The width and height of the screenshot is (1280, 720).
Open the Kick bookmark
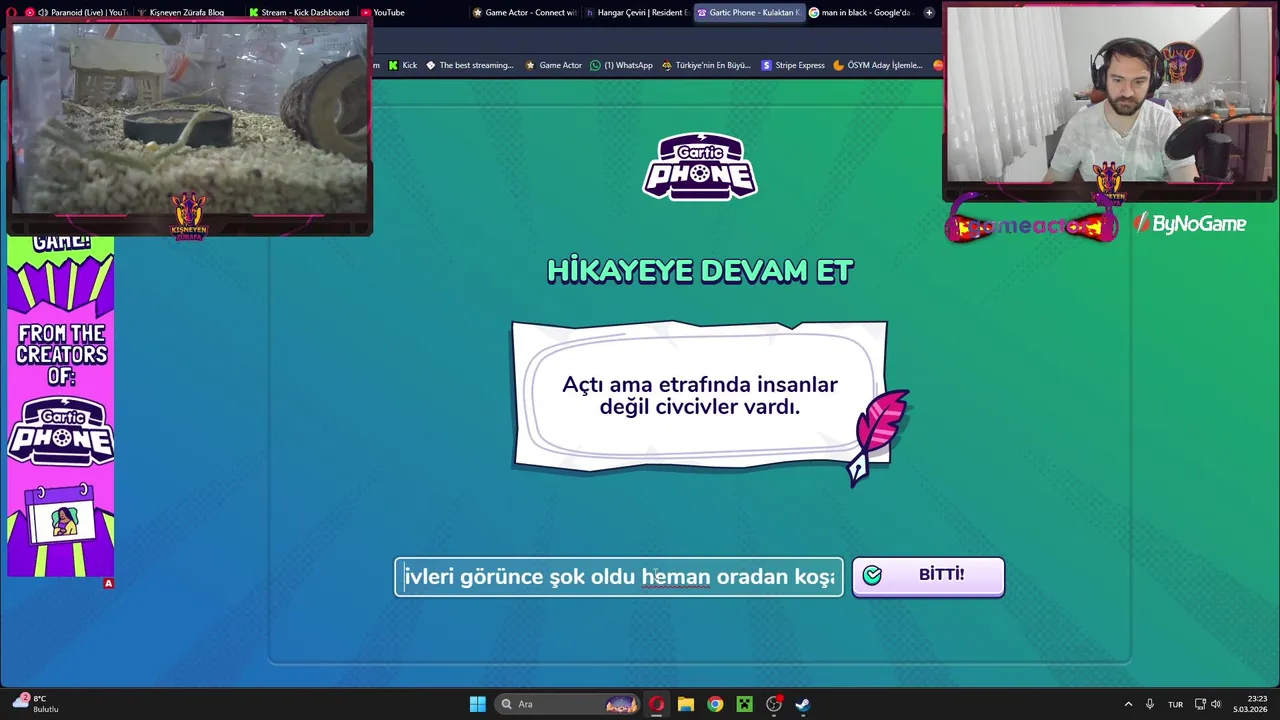pos(403,65)
